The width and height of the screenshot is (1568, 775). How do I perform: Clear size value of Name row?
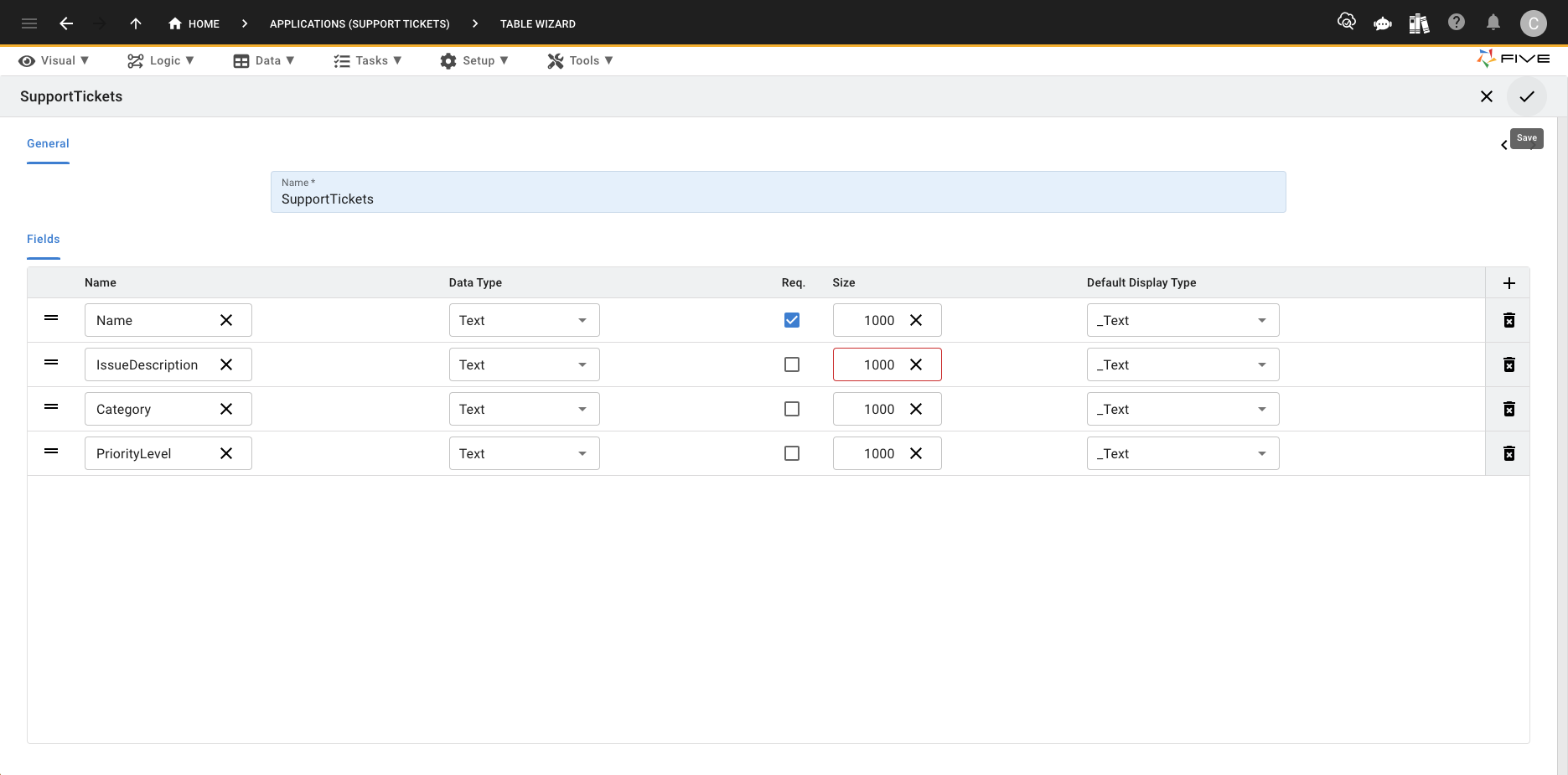click(916, 320)
